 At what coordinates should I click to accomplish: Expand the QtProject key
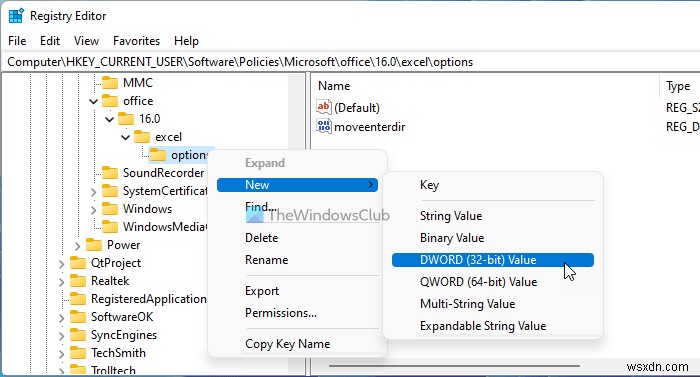pos(61,264)
